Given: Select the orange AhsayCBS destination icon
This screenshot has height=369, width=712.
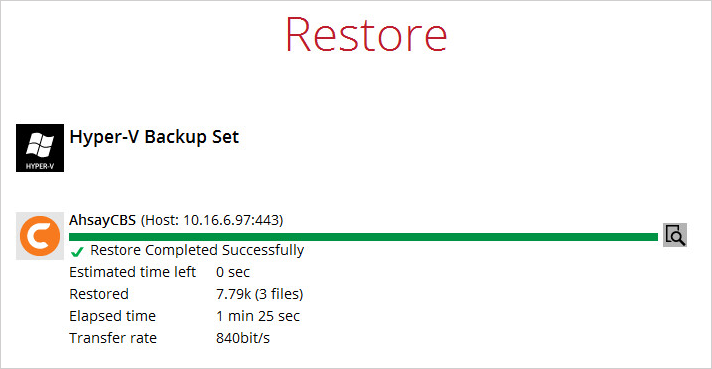Looking at the screenshot, I should click(x=40, y=236).
